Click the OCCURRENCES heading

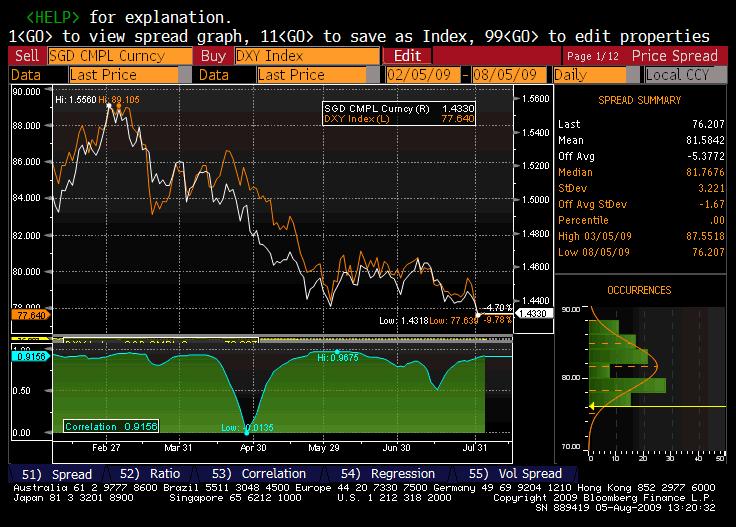(639, 290)
